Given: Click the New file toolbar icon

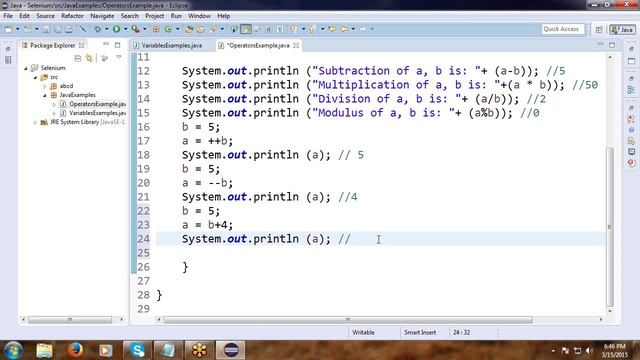Looking at the screenshot, I should click(x=8, y=29).
